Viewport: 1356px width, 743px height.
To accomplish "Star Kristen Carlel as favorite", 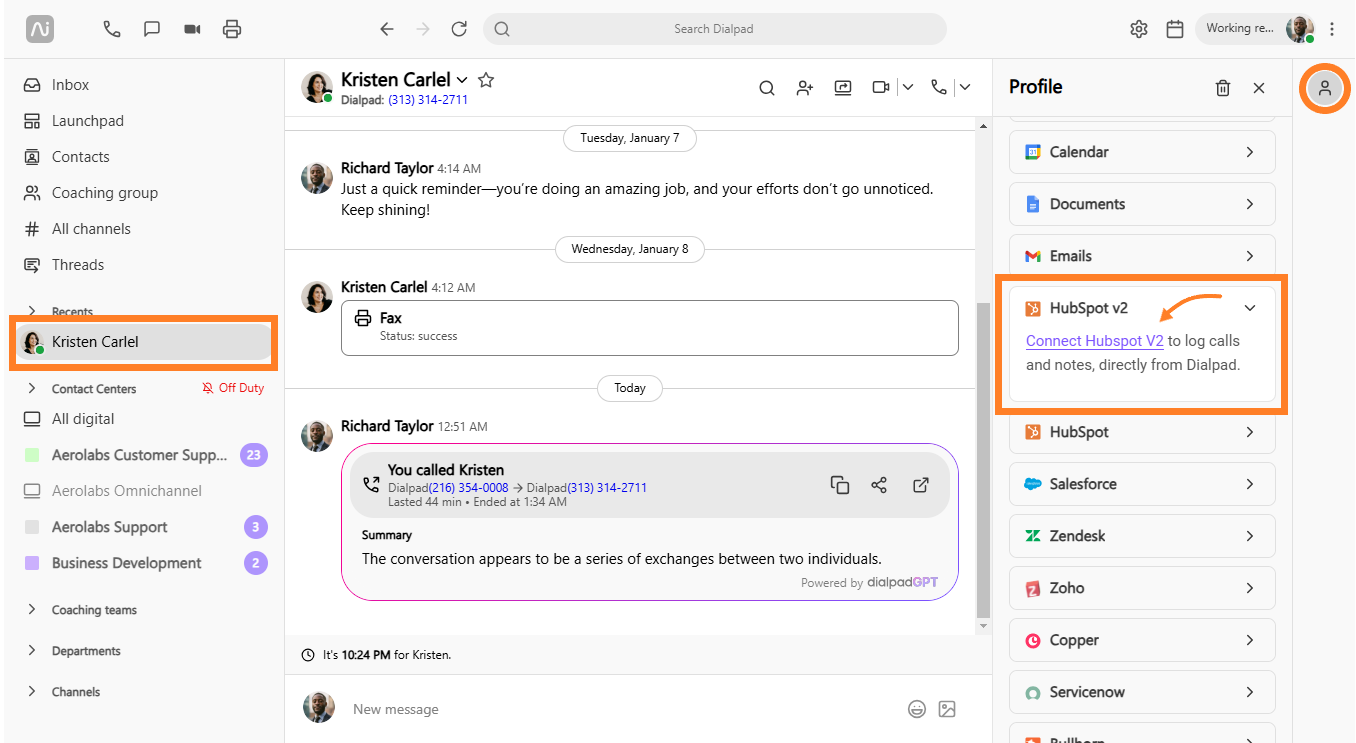I will [x=486, y=80].
